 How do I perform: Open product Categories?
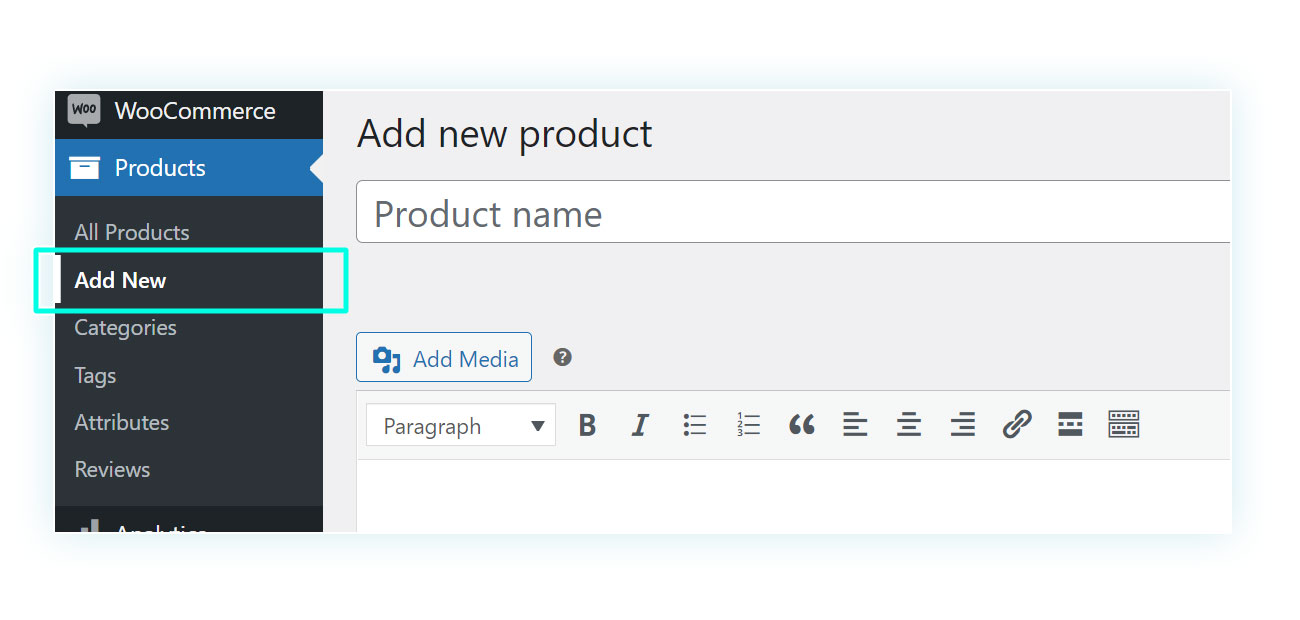click(125, 328)
